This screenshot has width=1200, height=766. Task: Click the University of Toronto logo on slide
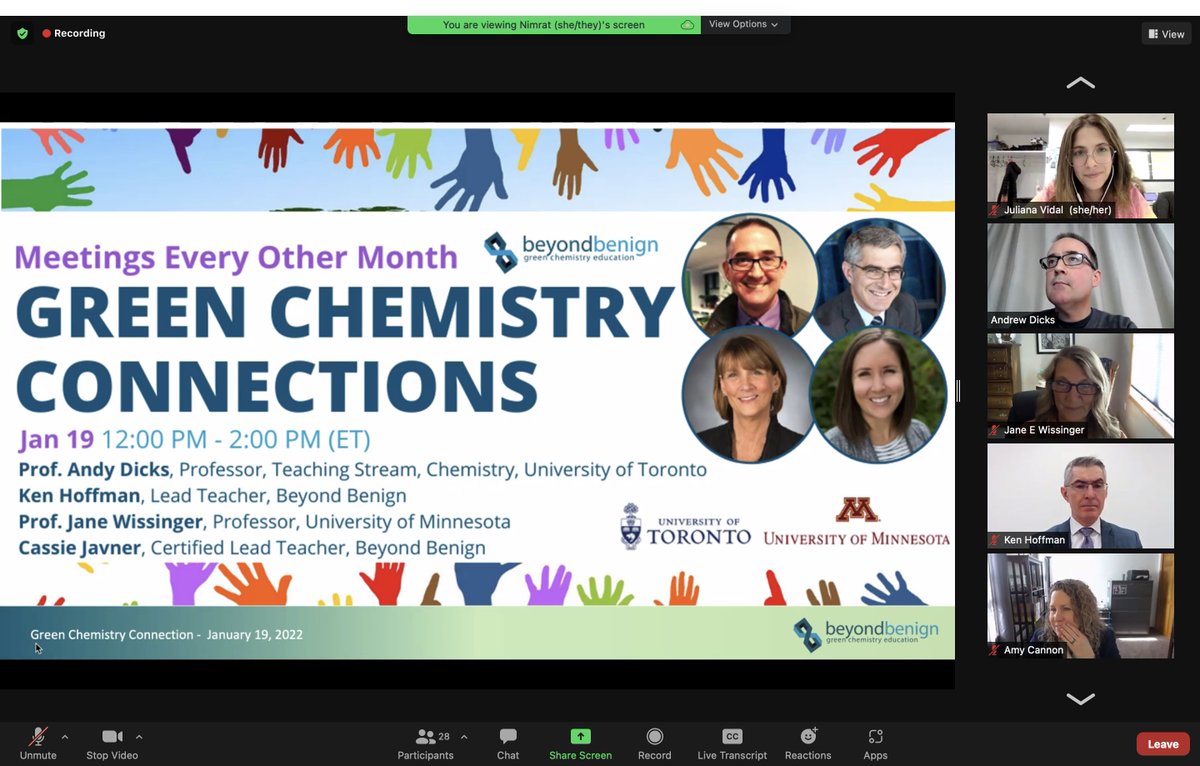point(685,527)
